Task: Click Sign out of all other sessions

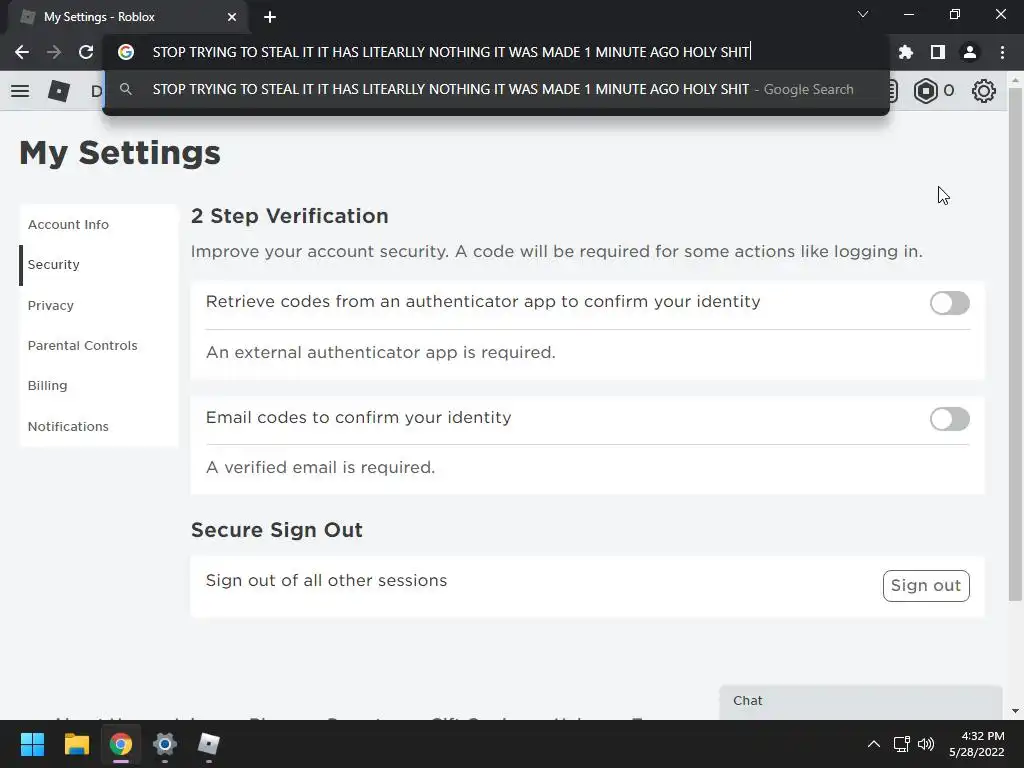Action: coord(925,586)
